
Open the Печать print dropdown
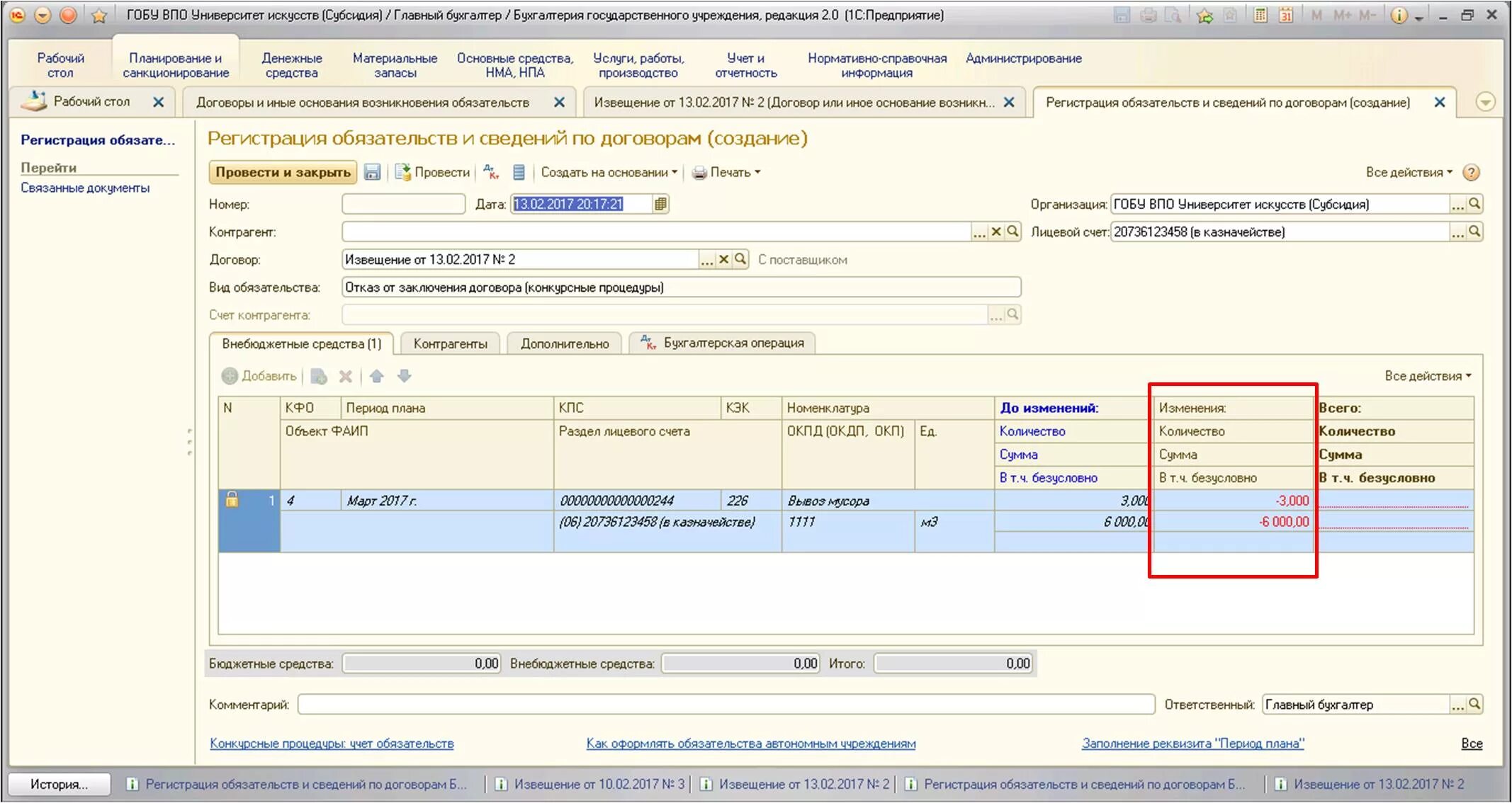[726, 172]
